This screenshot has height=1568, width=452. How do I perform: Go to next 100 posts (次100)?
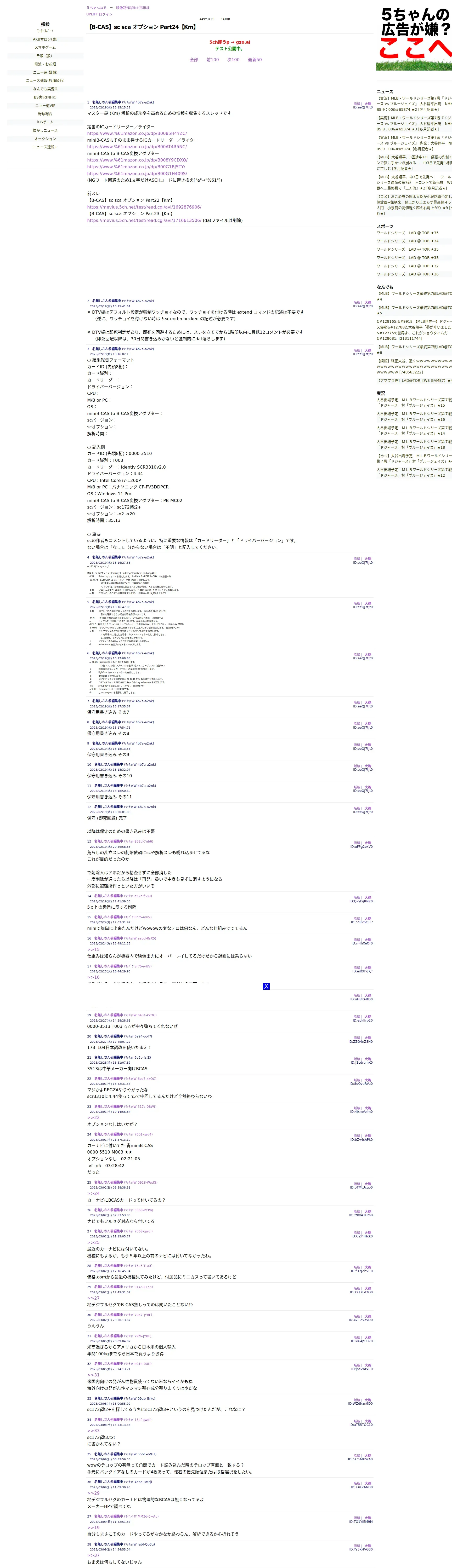233,60
